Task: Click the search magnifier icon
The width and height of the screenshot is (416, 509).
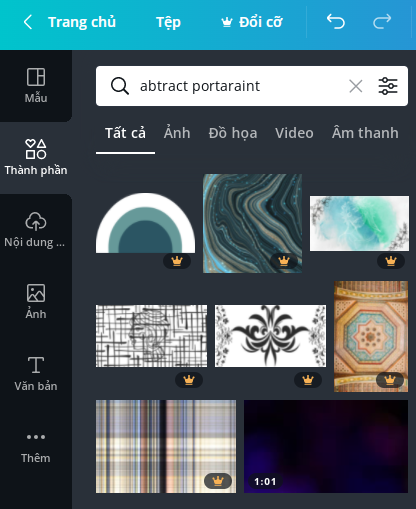Action: coord(120,86)
